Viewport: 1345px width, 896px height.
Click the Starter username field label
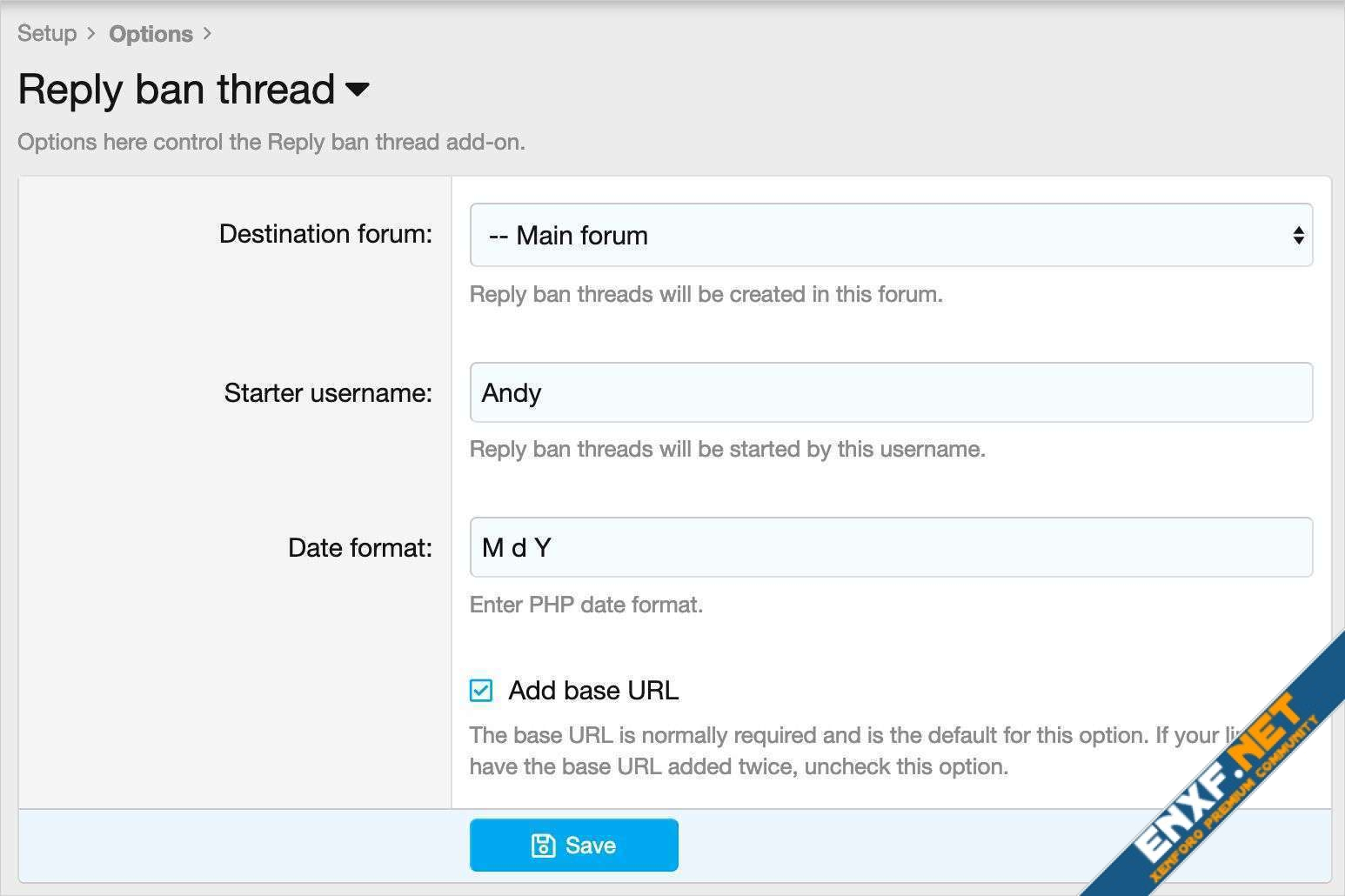point(328,393)
